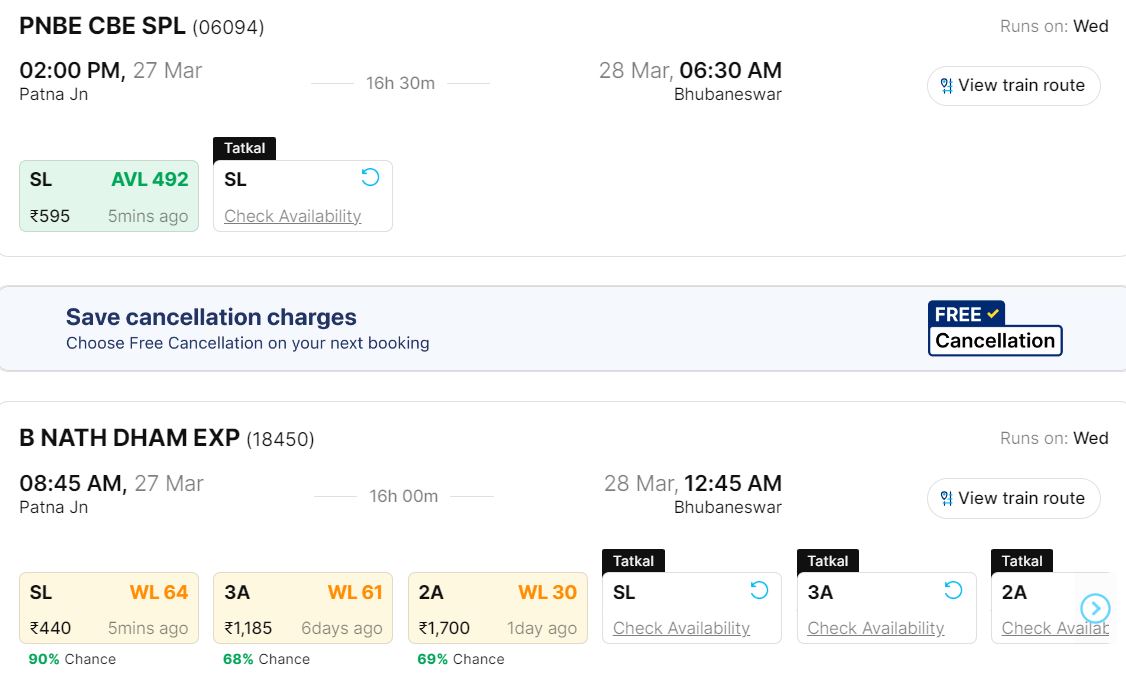Refresh Tatkal 3A availability for B NATH DHAM EXP
This screenshot has width=1126, height=689.
[953, 590]
